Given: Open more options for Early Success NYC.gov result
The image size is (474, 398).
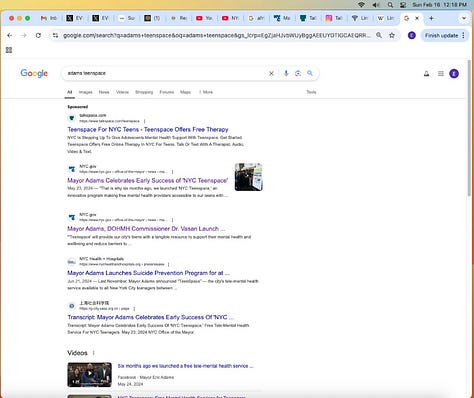Looking at the screenshot, I should click(172, 172).
